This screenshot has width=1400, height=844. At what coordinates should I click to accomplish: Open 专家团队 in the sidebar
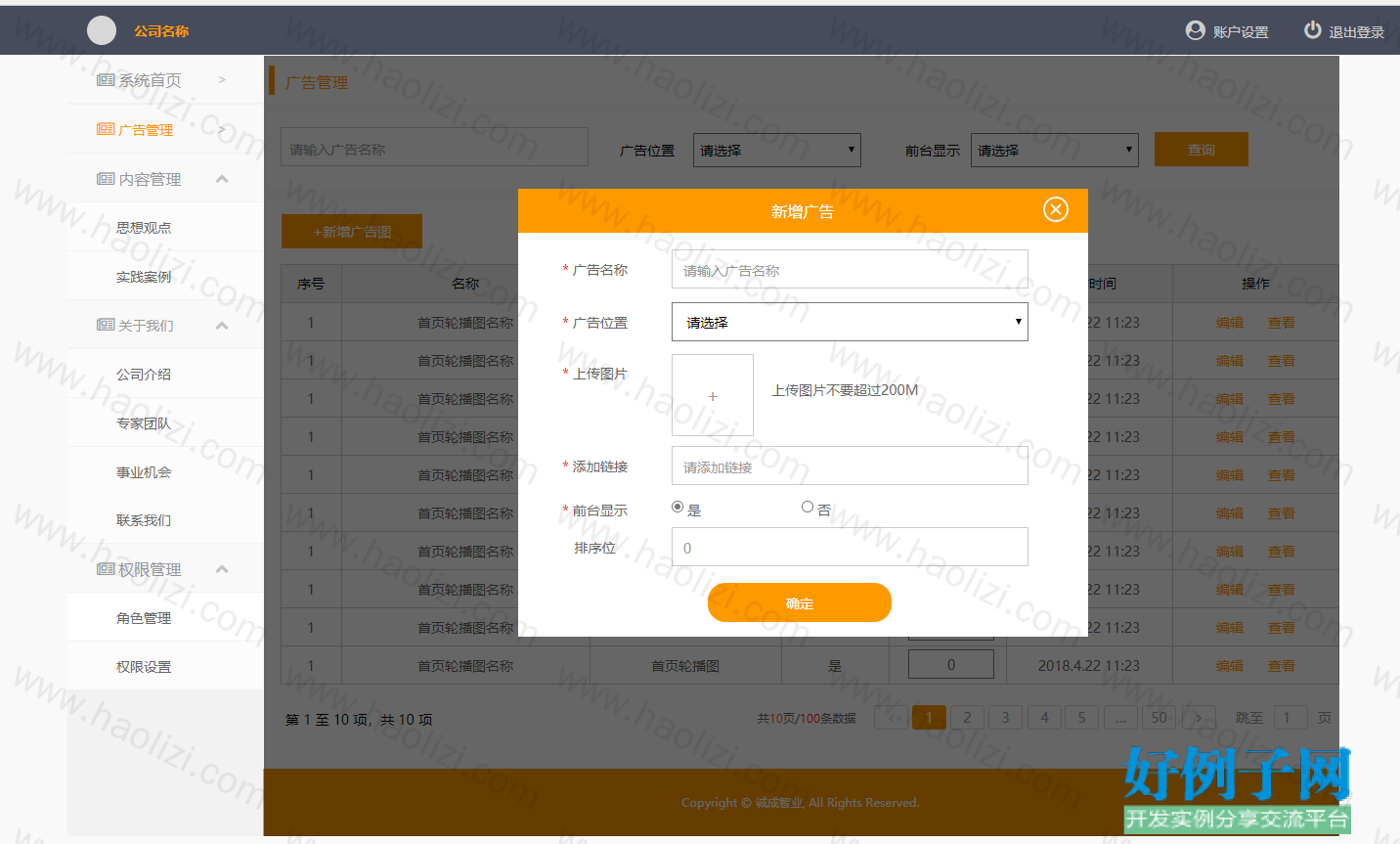click(x=144, y=423)
